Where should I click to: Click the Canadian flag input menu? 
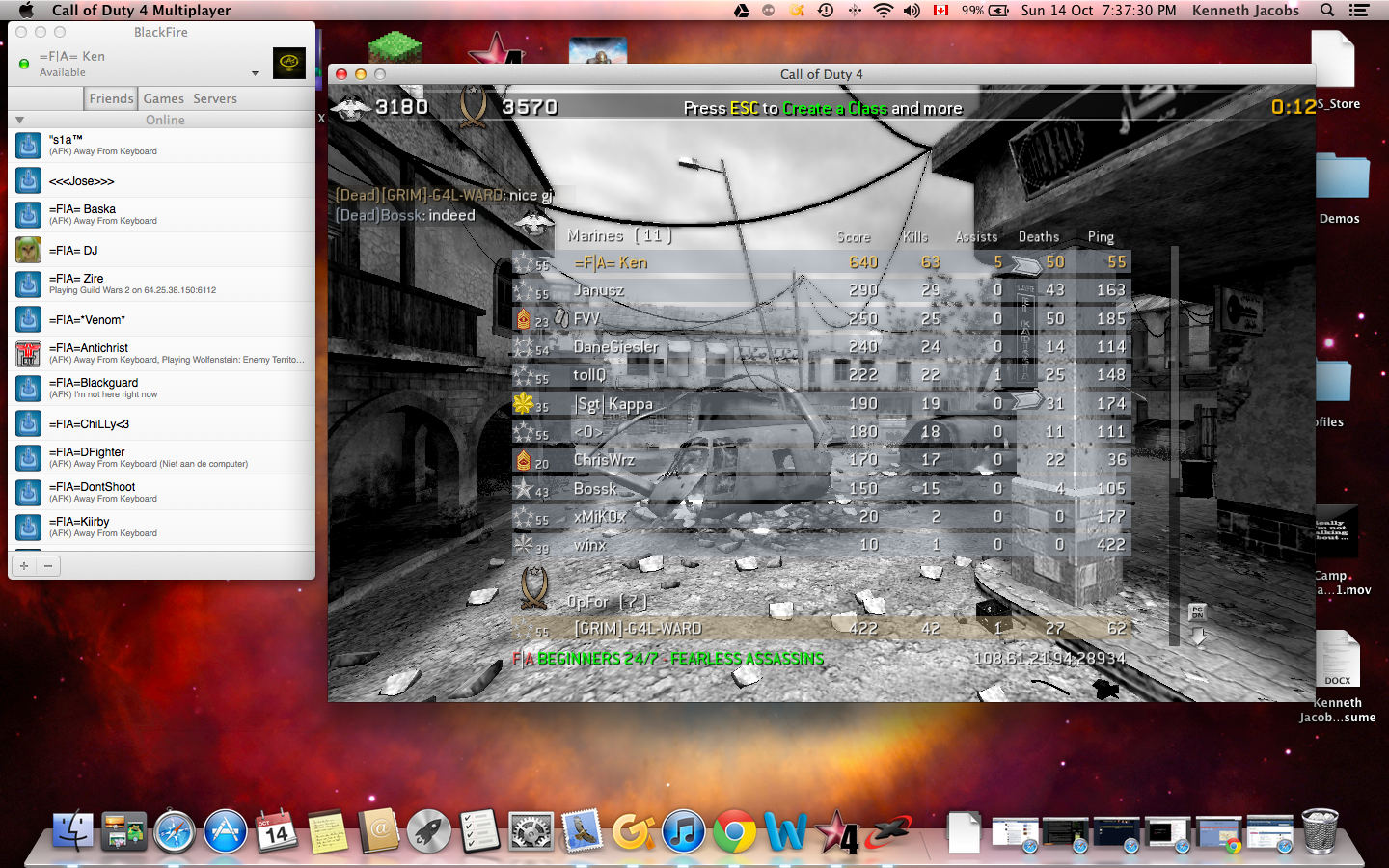click(940, 10)
